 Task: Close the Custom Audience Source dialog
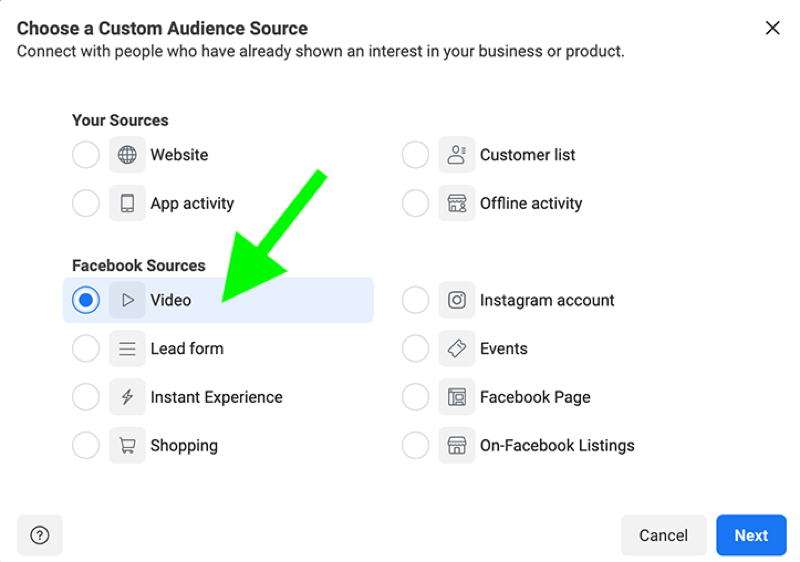click(x=772, y=28)
